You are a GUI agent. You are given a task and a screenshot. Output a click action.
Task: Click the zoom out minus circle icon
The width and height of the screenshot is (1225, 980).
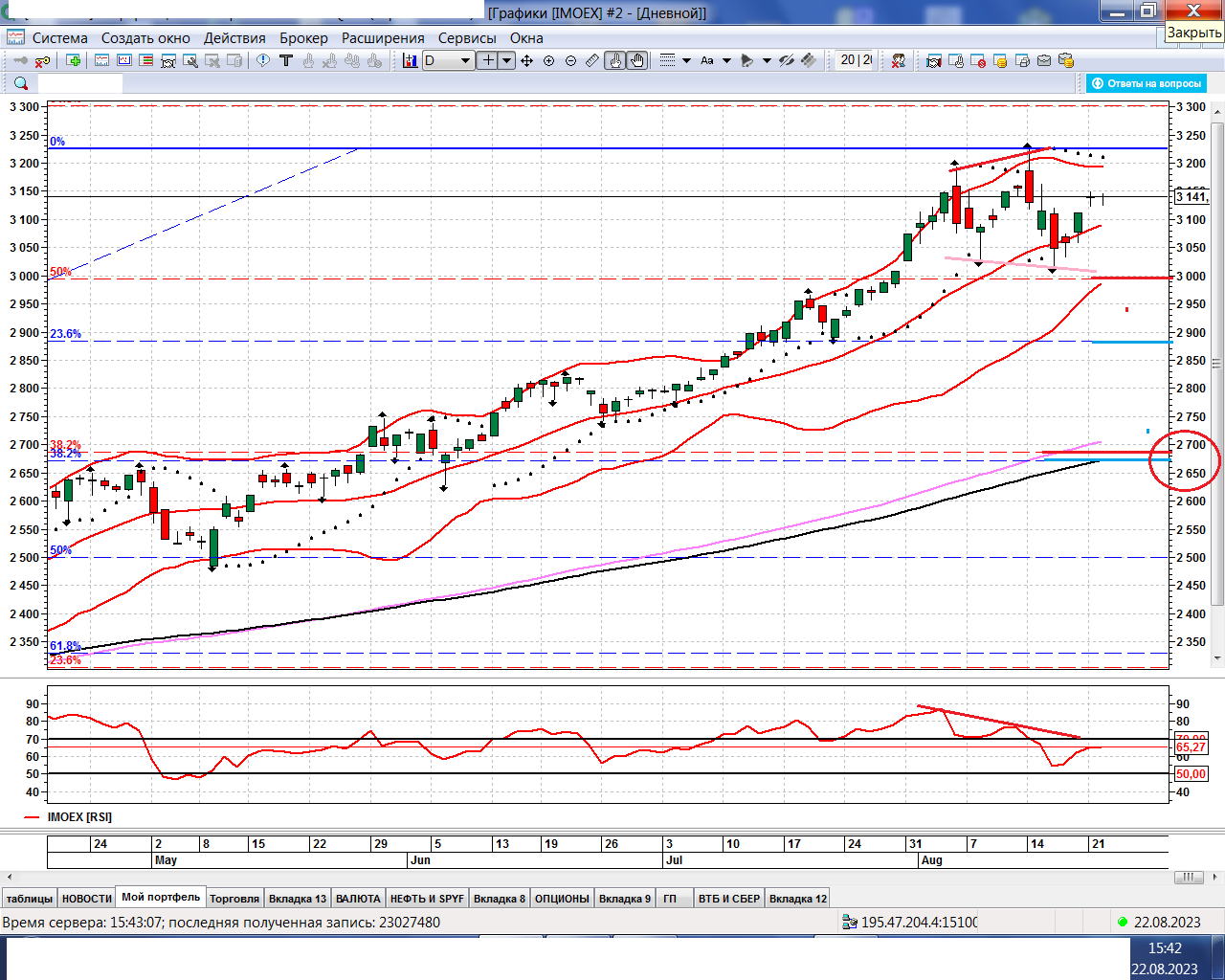(x=570, y=60)
